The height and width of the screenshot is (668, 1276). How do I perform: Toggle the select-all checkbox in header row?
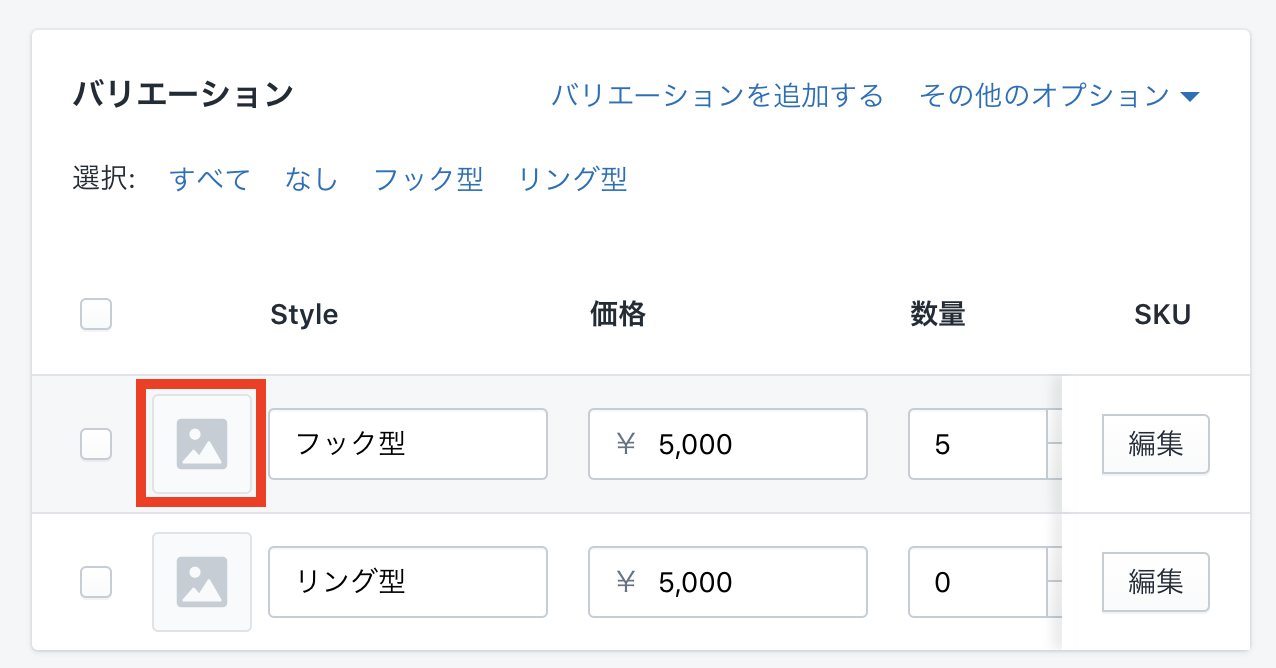(96, 315)
